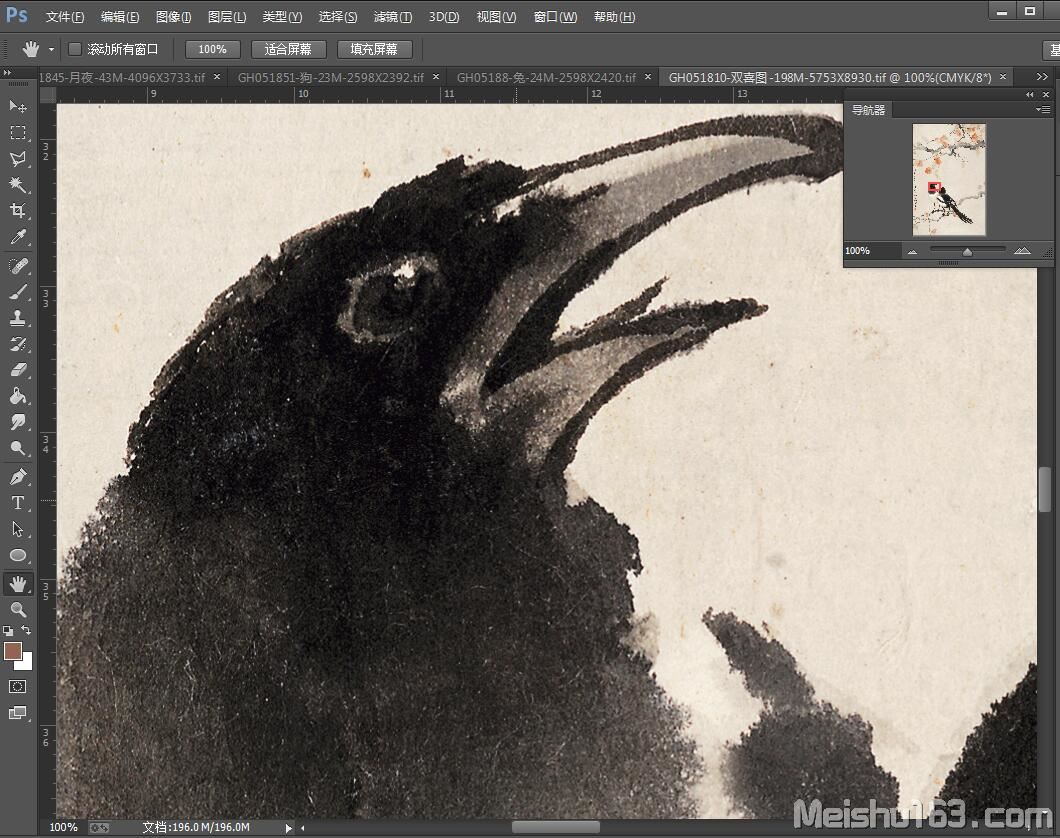Screen dimensions: 1060x838
Task: Select the Rectangular Marquee tool
Action: (x=18, y=132)
